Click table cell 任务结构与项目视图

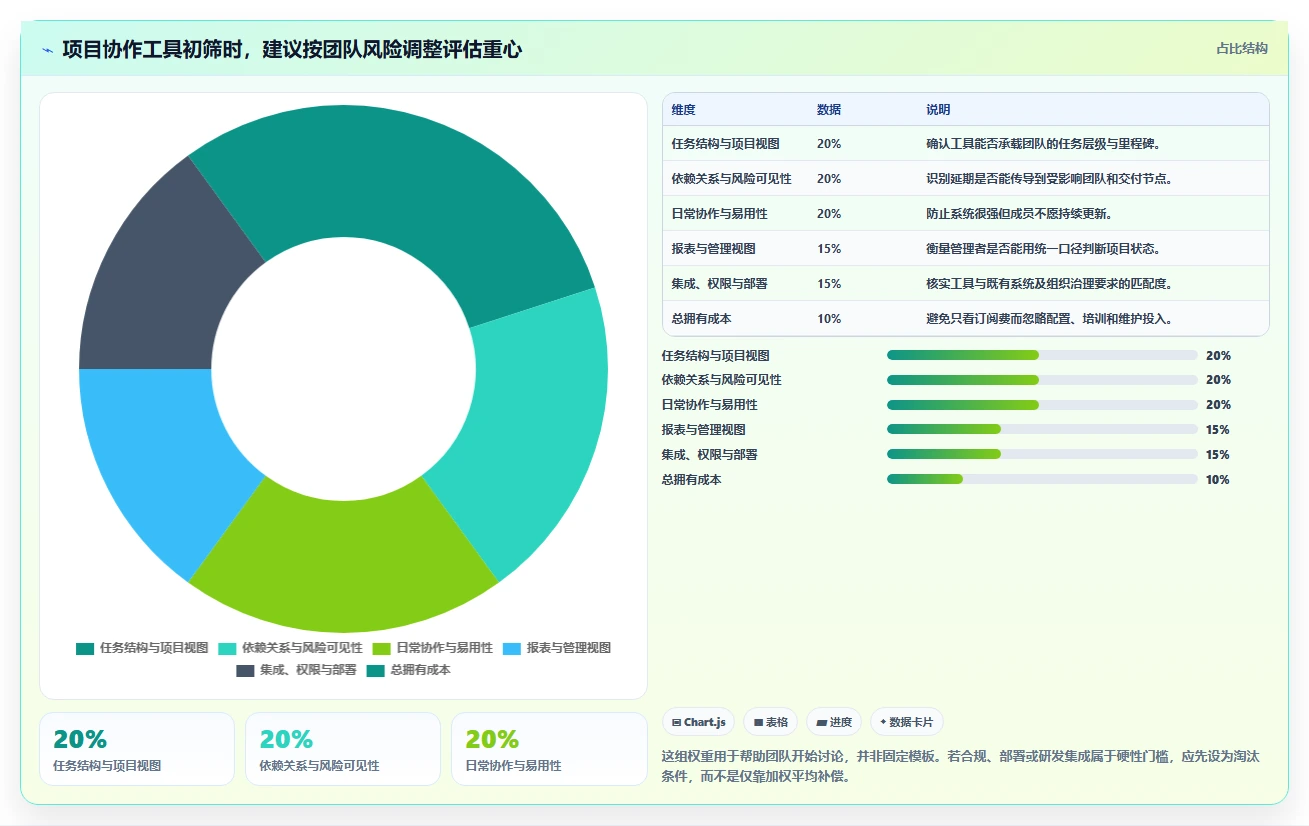[x=726, y=144]
